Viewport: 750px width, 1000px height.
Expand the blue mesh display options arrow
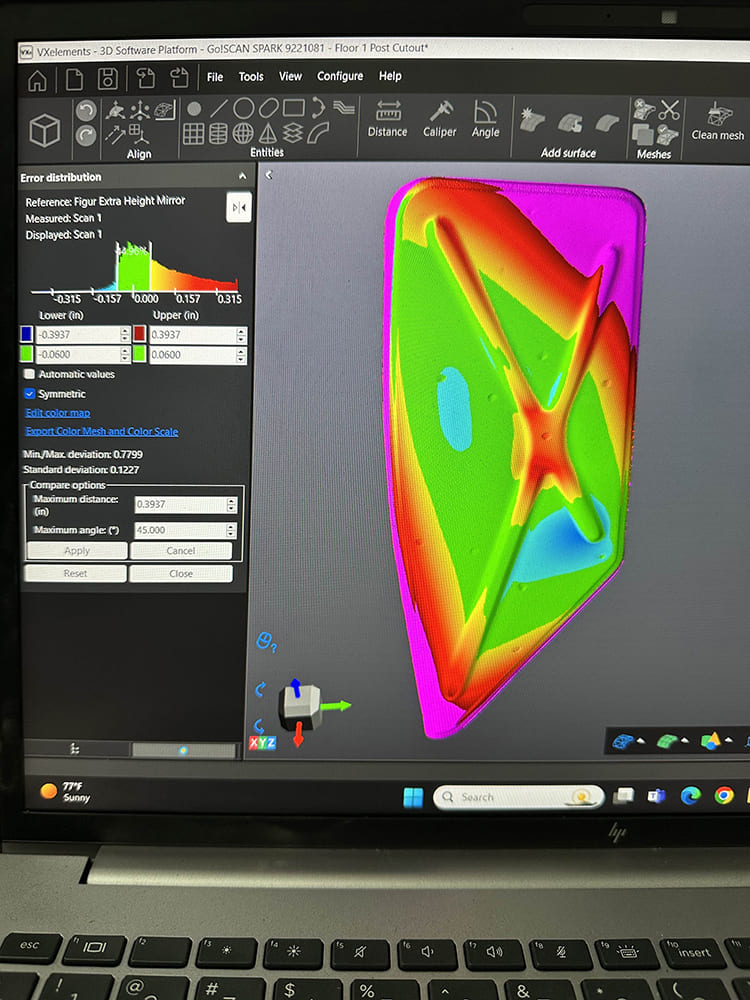coord(641,741)
